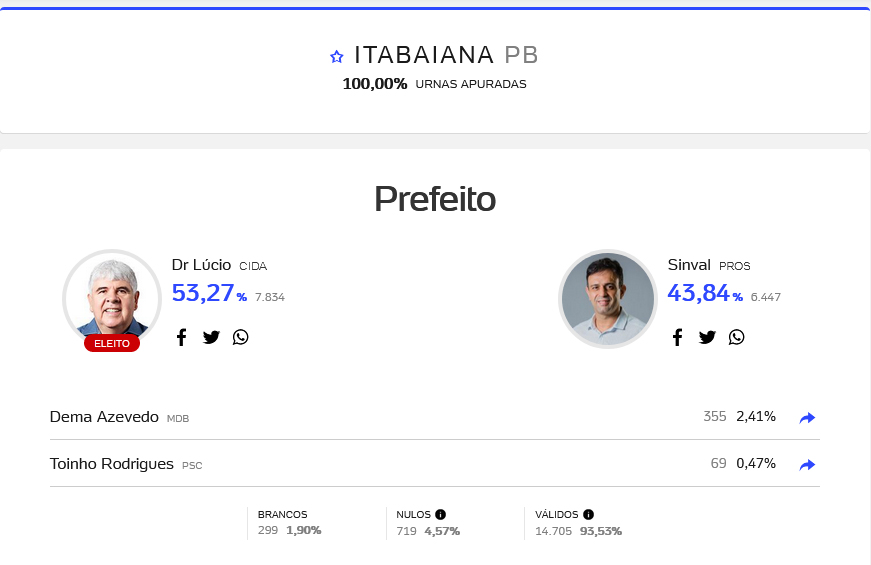Share Dr Lúcio result on Twitter
The width and height of the screenshot is (871, 565).
211,337
